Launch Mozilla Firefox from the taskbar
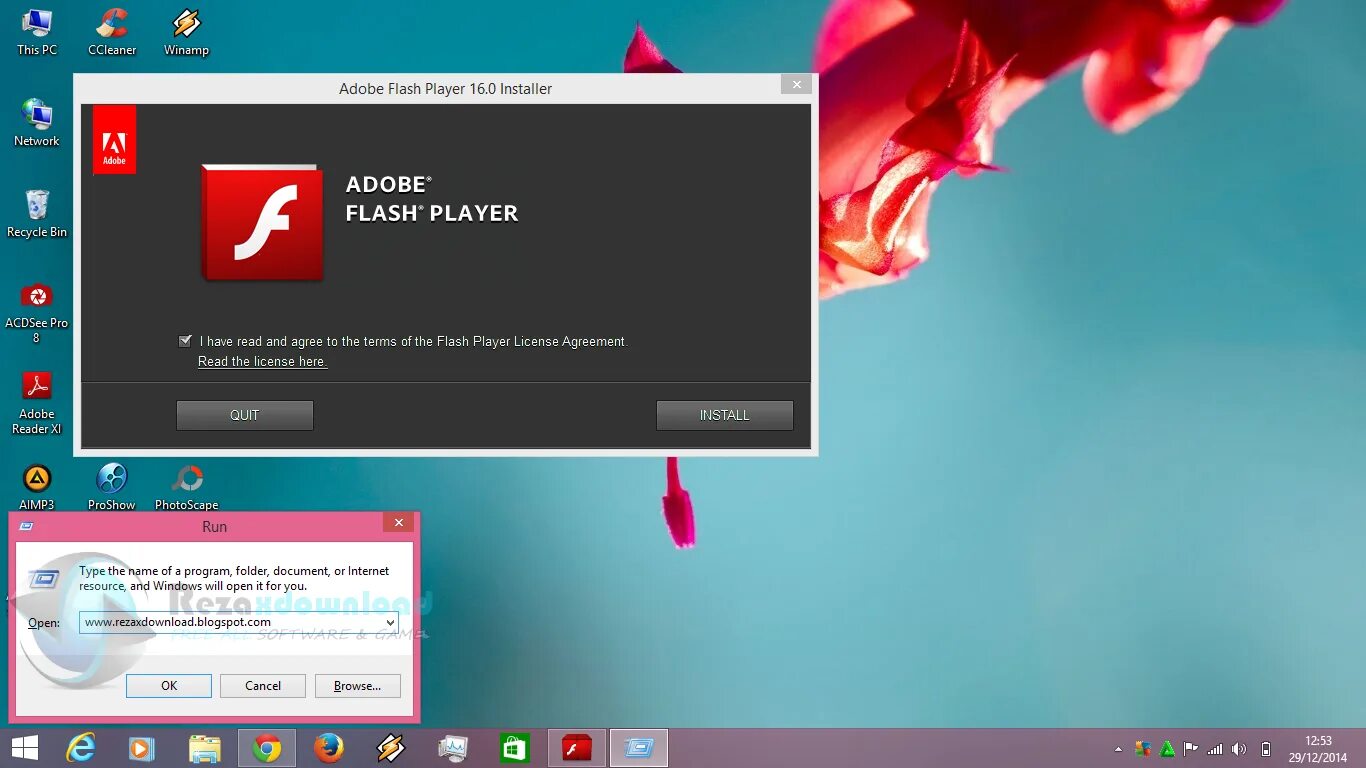Viewport: 1366px width, 768px height. [x=329, y=748]
